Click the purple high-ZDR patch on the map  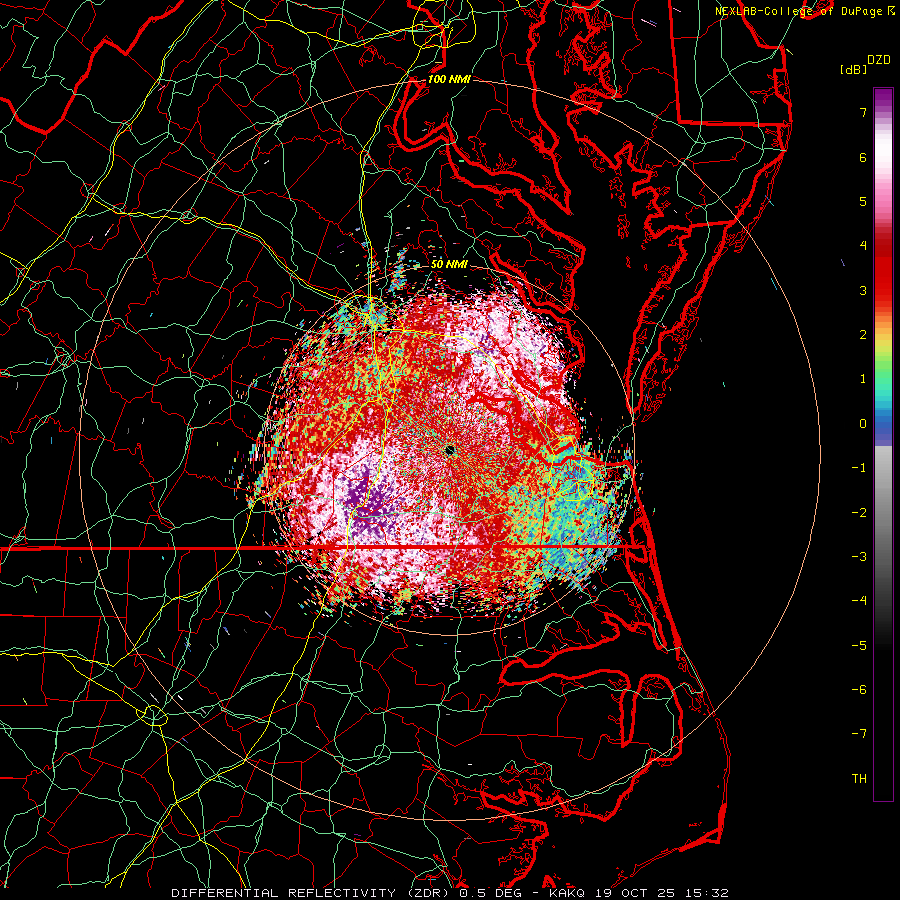(367, 501)
